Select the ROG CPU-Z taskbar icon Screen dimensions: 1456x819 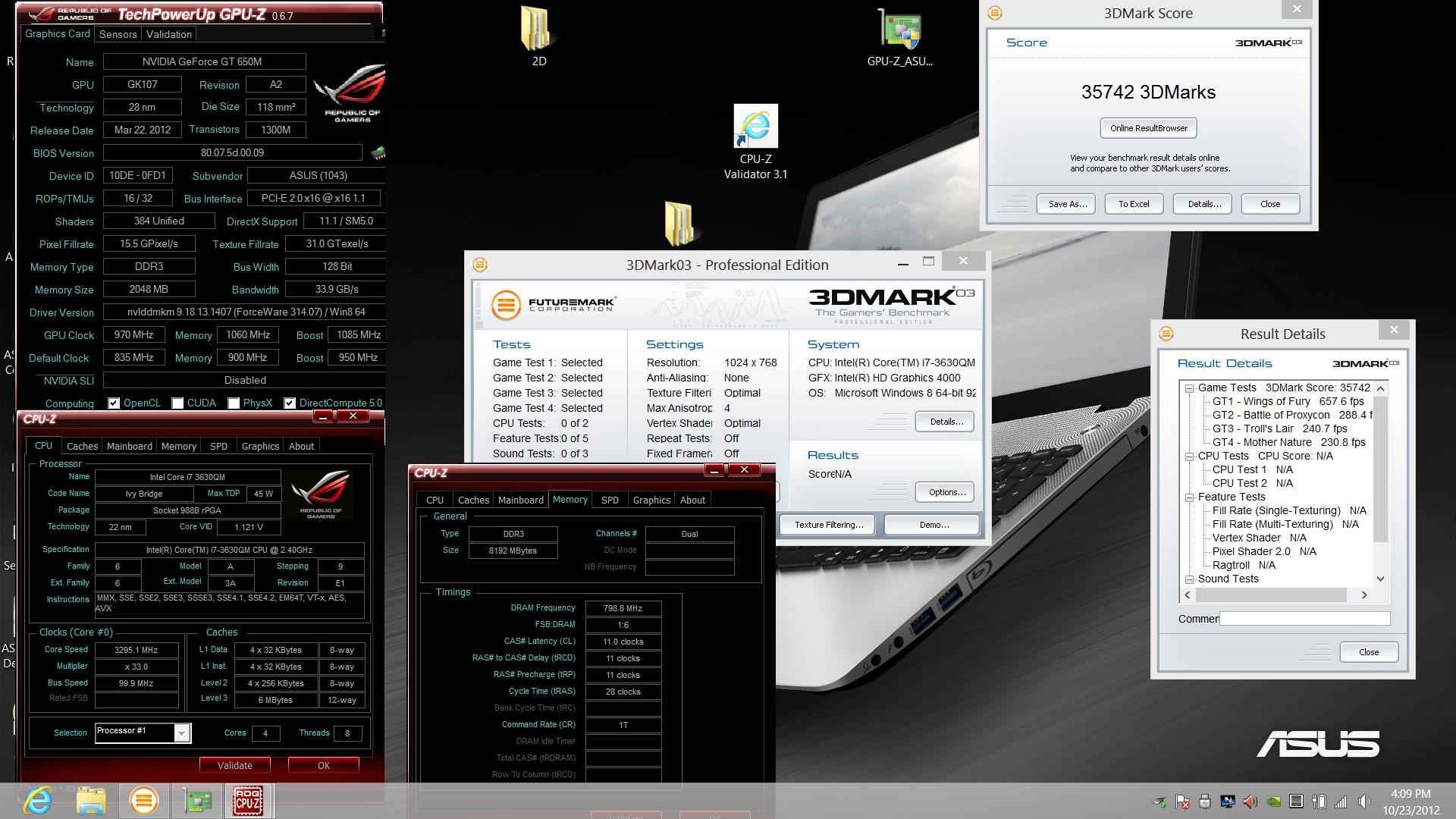coord(248,801)
